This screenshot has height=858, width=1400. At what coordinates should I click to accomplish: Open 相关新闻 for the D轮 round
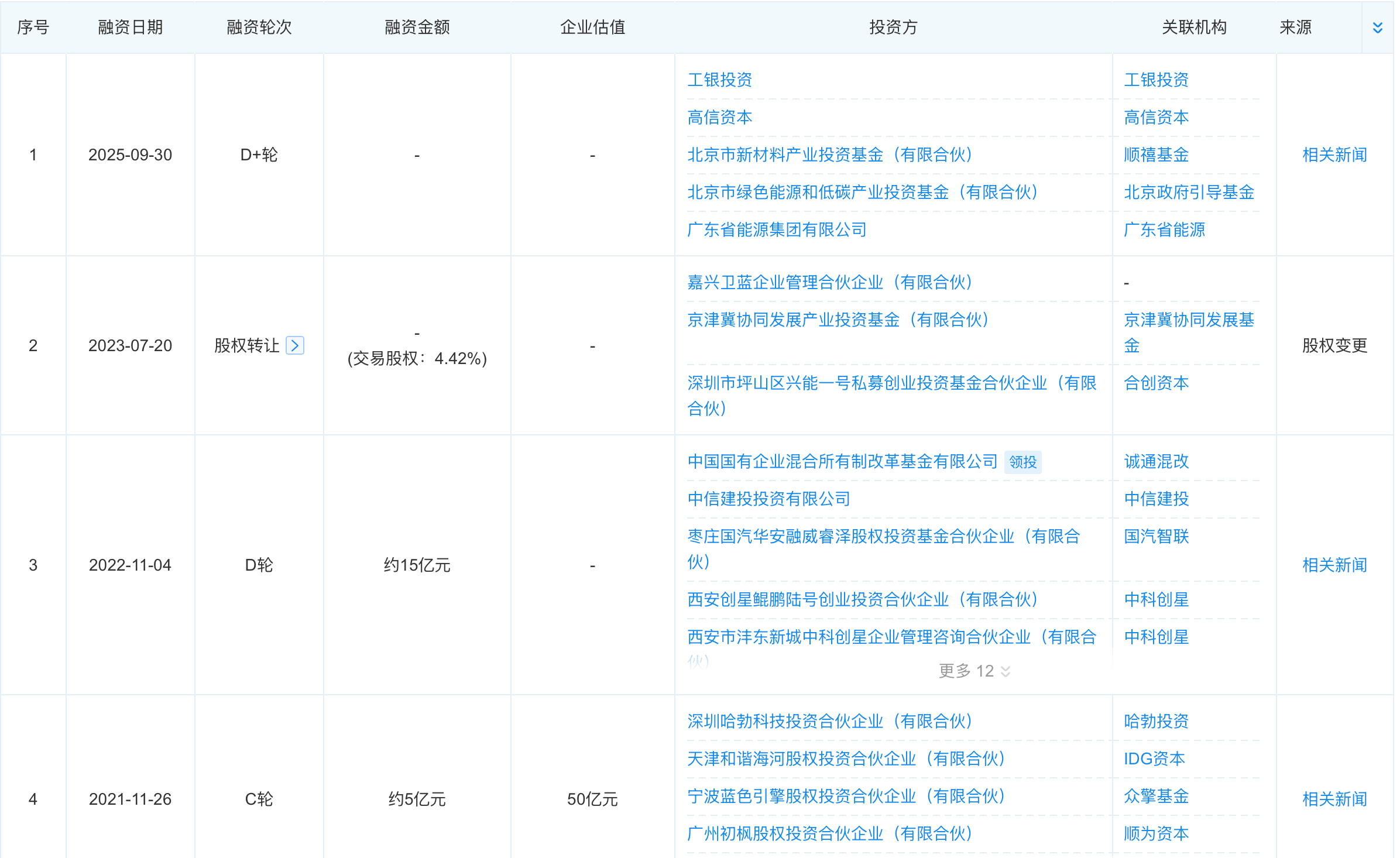(1334, 565)
